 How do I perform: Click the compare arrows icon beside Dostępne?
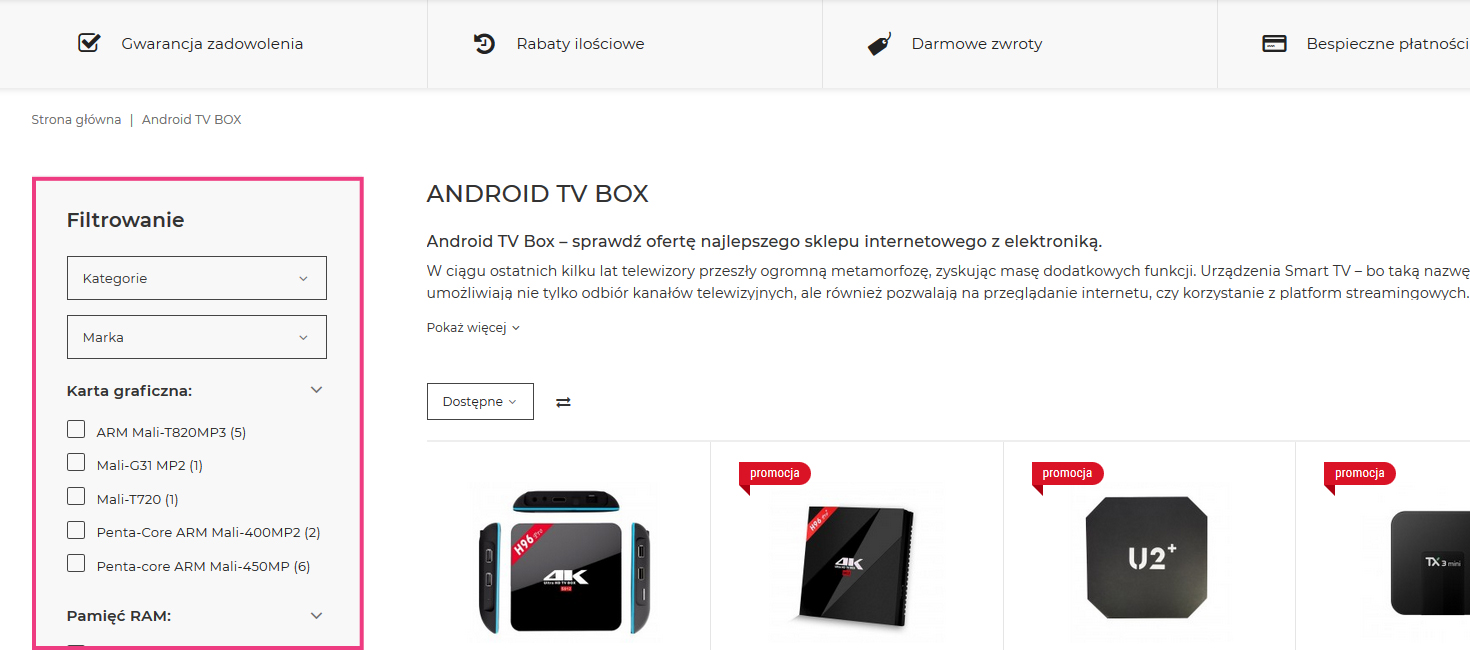click(563, 402)
